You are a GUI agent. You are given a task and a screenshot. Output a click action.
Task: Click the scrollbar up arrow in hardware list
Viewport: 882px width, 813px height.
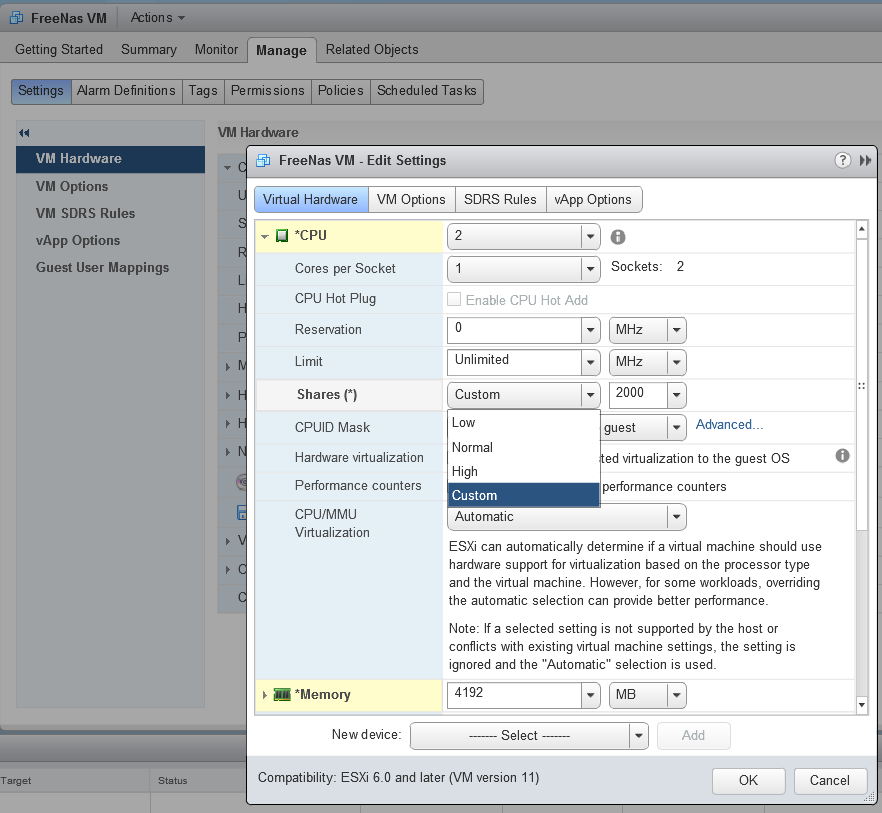coord(861,229)
